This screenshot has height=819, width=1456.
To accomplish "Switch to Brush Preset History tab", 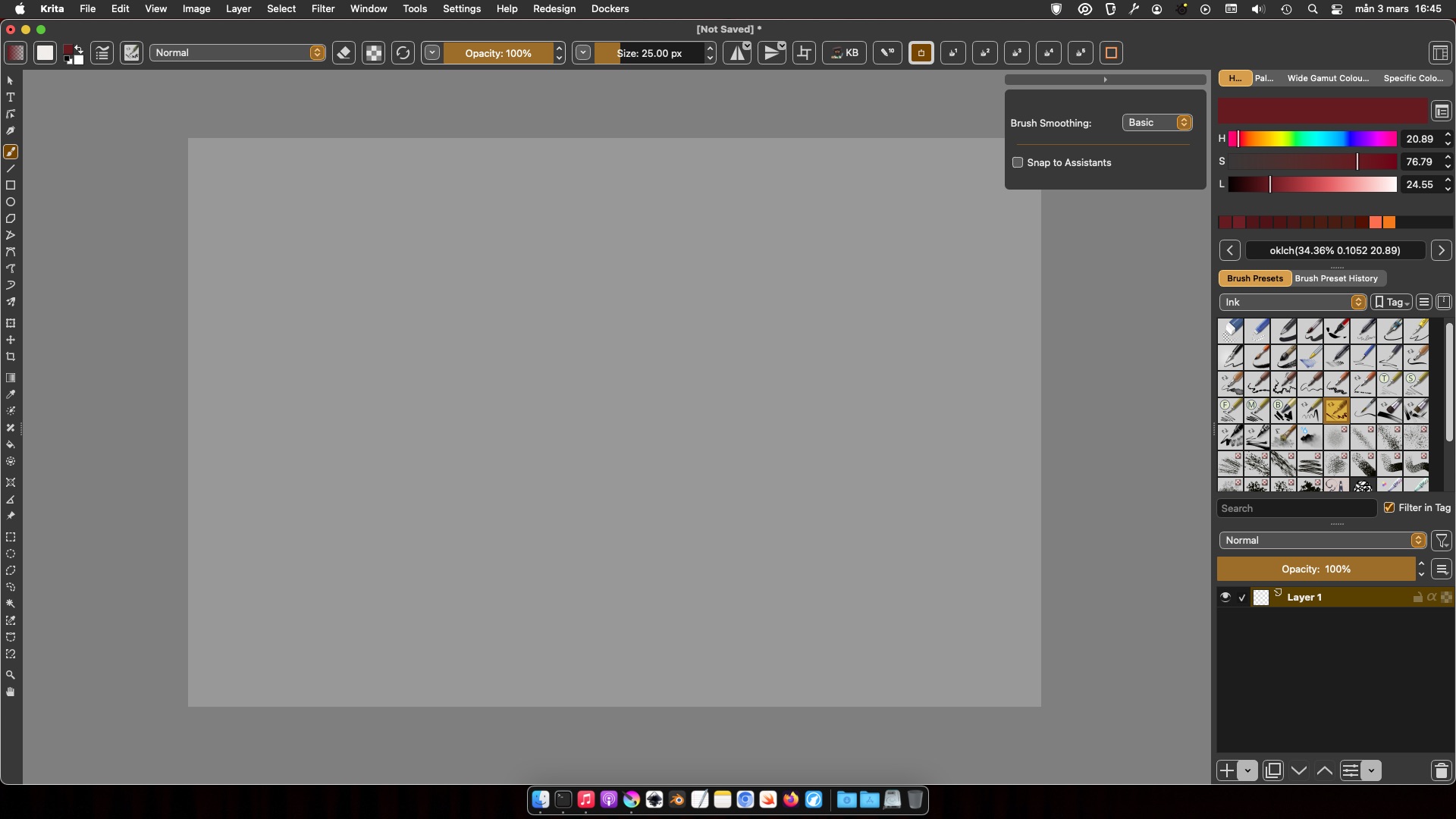I will pos(1335,278).
